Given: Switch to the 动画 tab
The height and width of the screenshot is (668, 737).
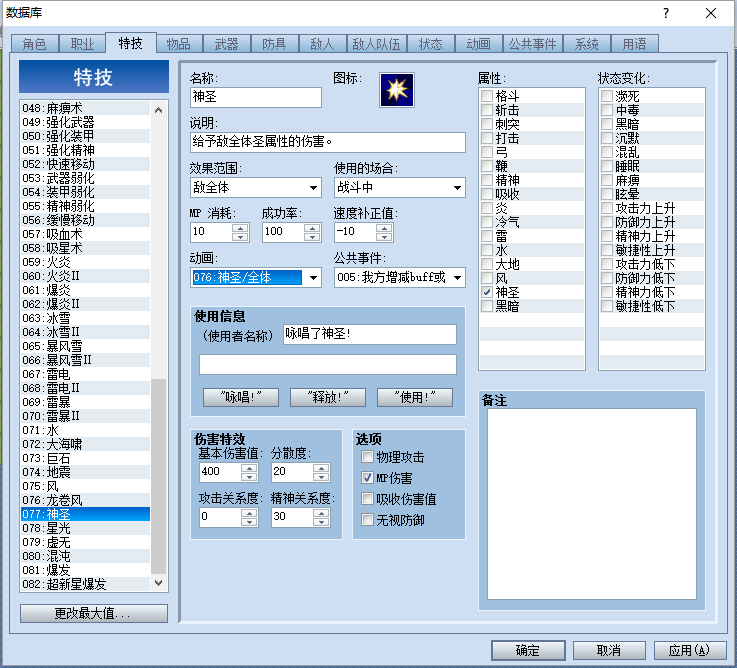Looking at the screenshot, I should [478, 44].
